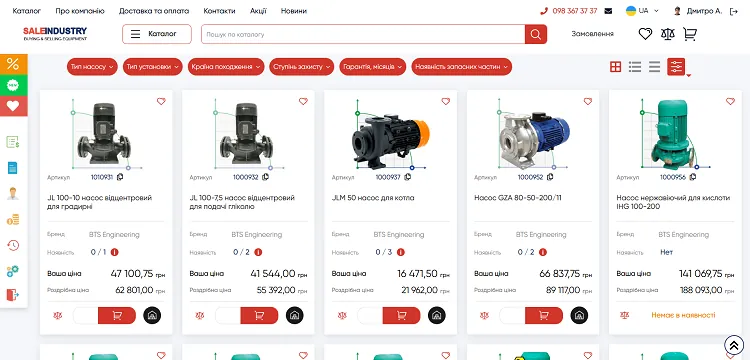Viewport: 750px width, 360px height.
Task: Open the shopping cart in header
Action: [689, 34]
